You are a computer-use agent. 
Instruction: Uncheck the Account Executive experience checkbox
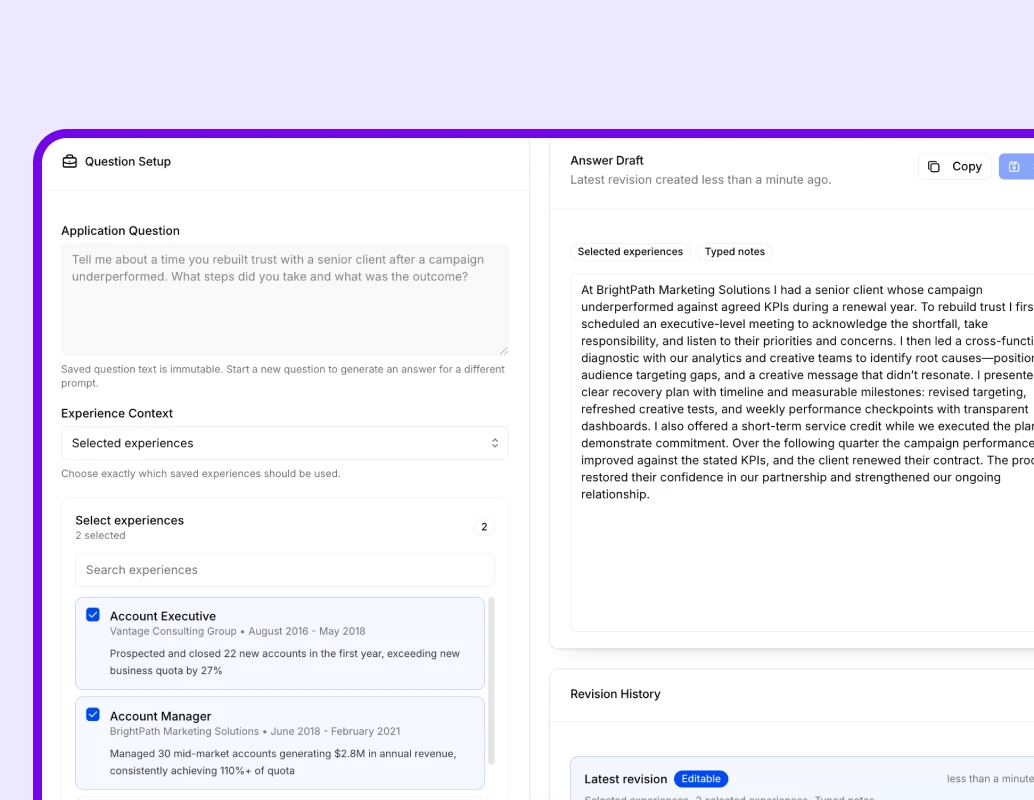coord(93,615)
